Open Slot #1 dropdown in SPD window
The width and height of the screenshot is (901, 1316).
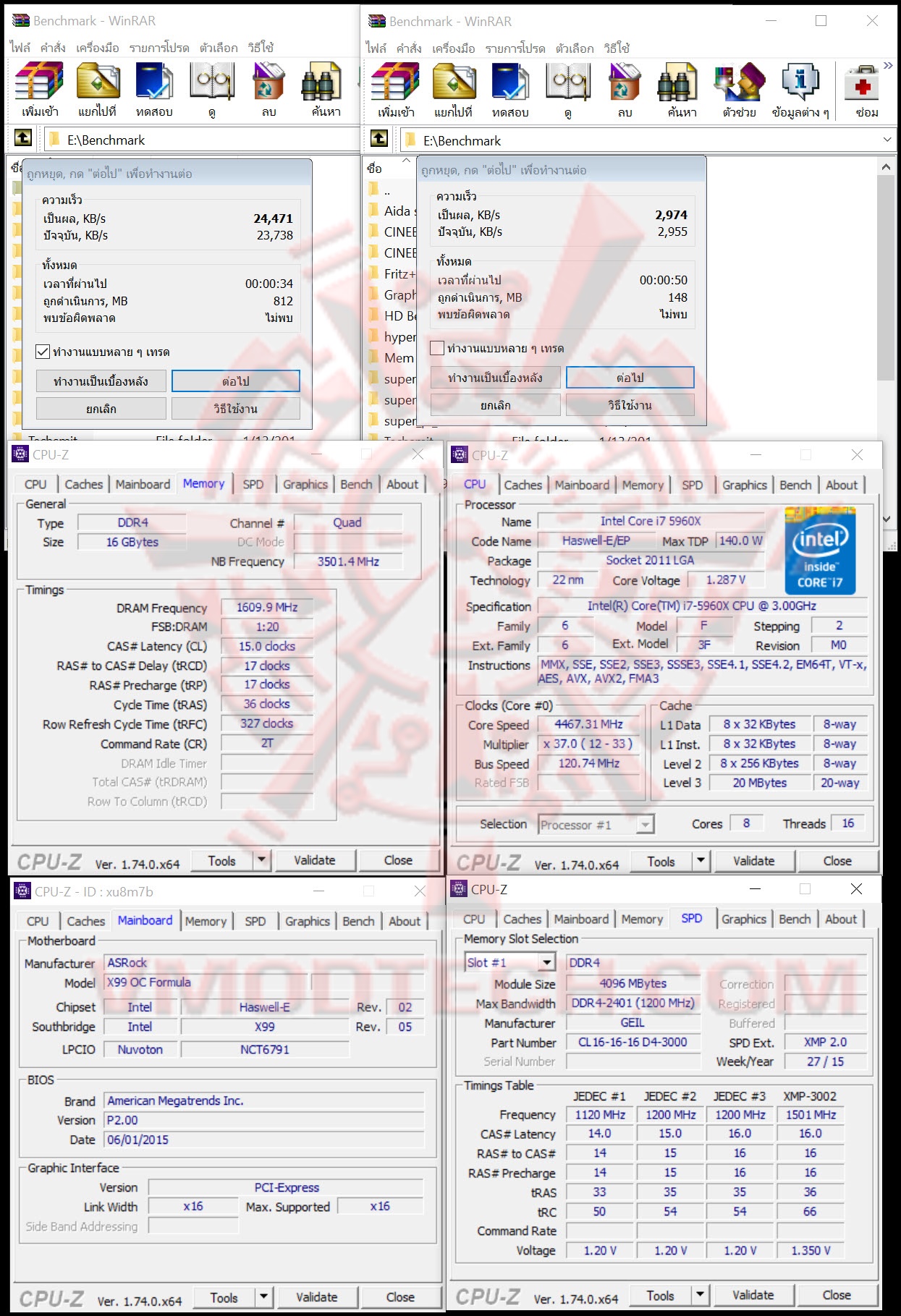(x=548, y=962)
